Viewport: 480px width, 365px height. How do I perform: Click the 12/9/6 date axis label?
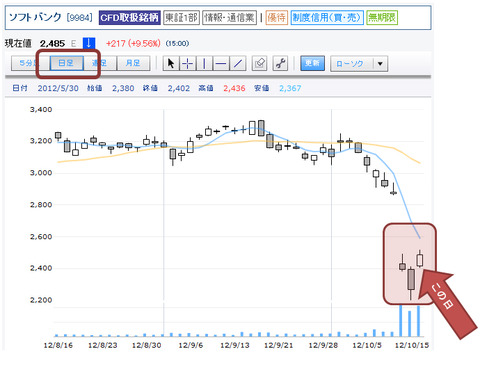tap(190, 345)
